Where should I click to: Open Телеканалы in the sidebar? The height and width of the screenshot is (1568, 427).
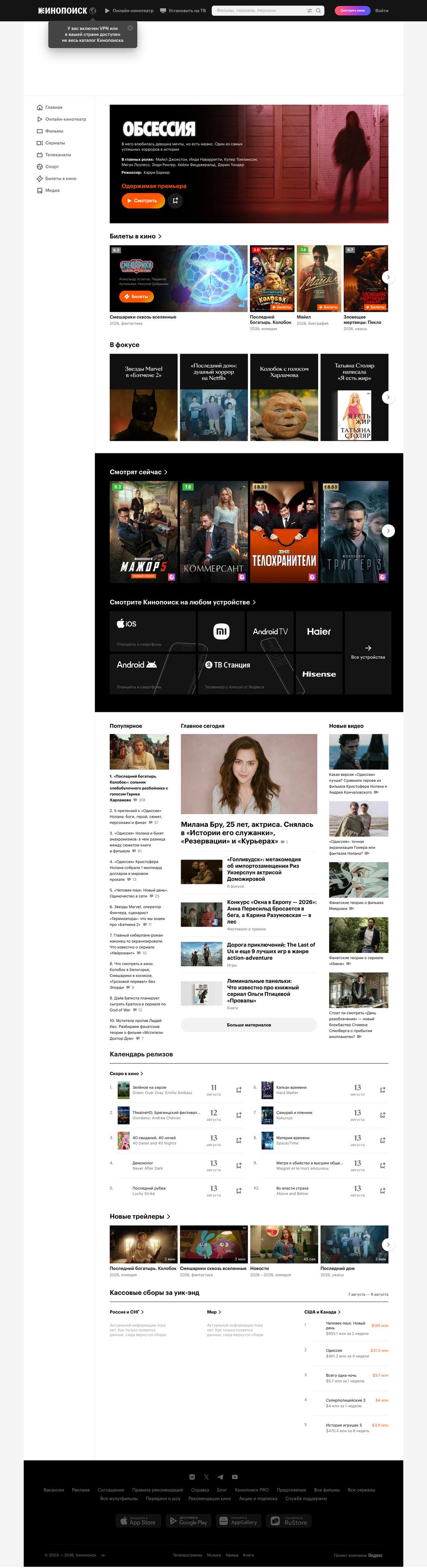(54, 155)
